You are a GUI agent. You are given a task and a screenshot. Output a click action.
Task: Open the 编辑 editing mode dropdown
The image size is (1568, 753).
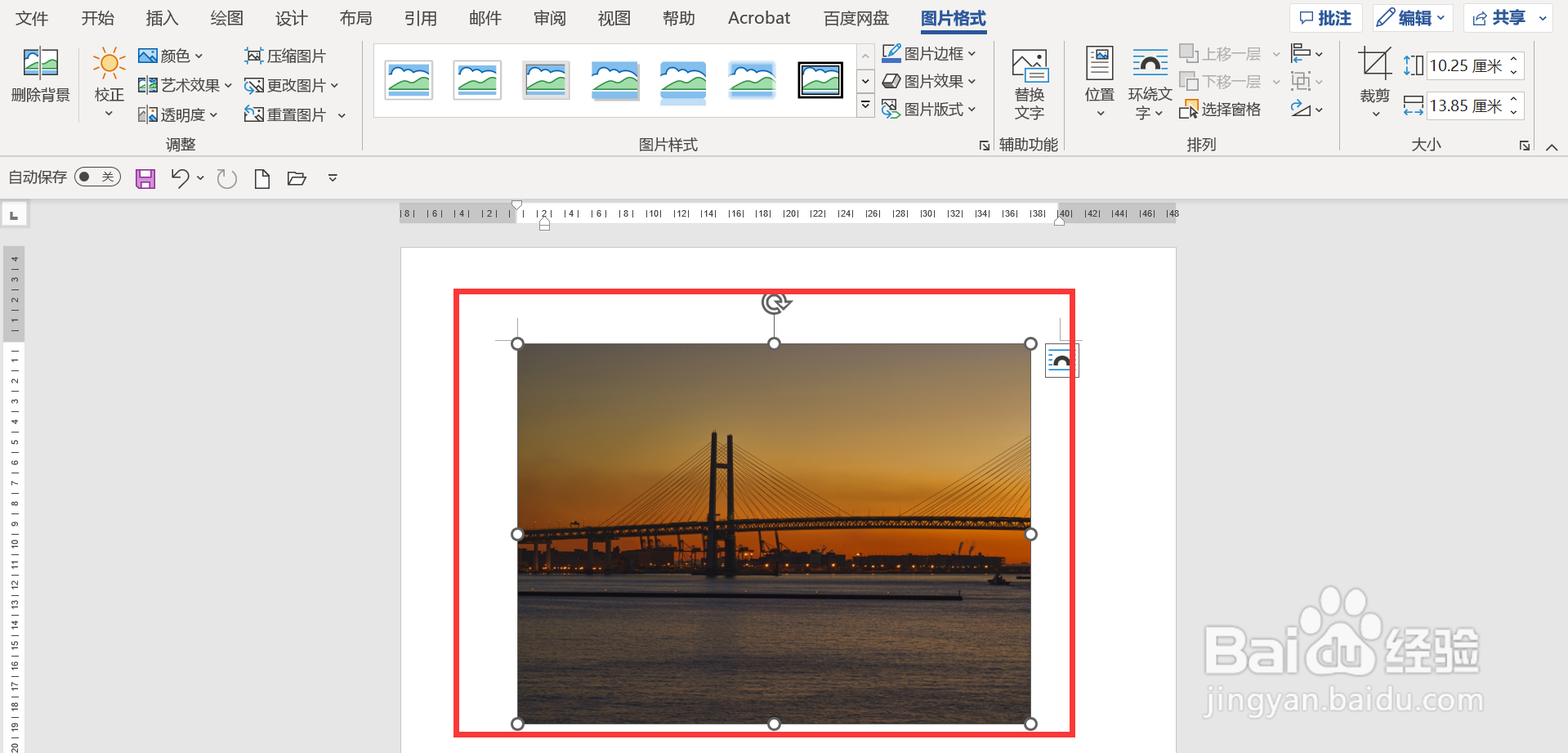1411,18
